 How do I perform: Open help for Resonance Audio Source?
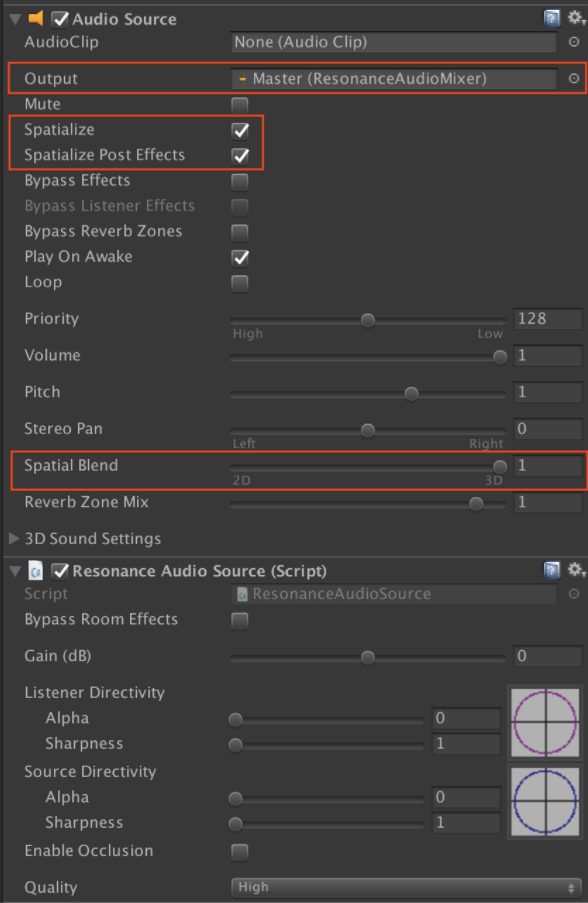coord(551,571)
